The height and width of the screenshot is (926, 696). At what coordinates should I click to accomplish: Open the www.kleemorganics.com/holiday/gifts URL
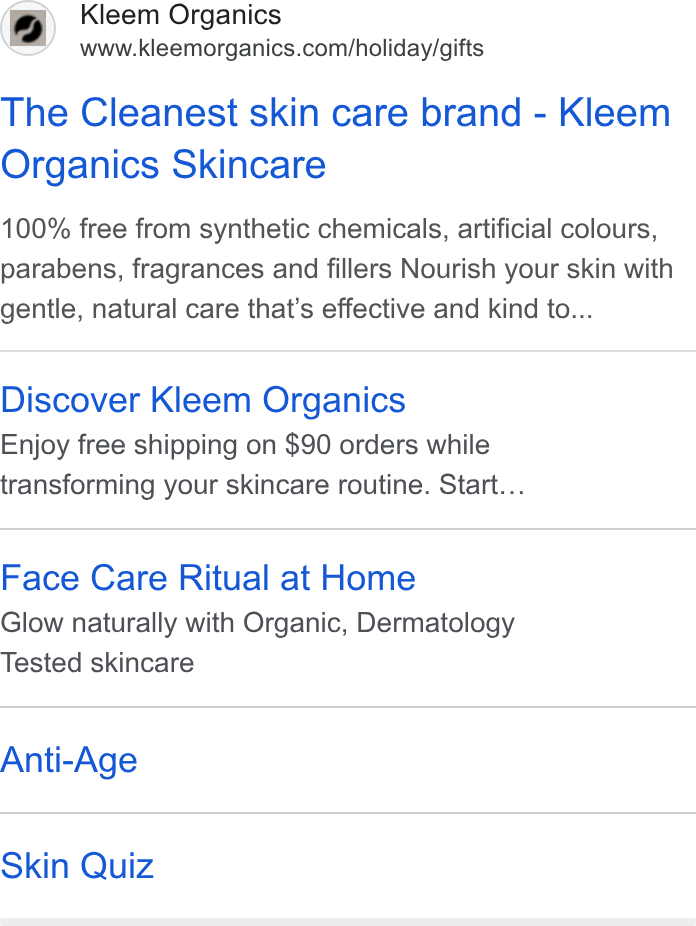[x=282, y=48]
